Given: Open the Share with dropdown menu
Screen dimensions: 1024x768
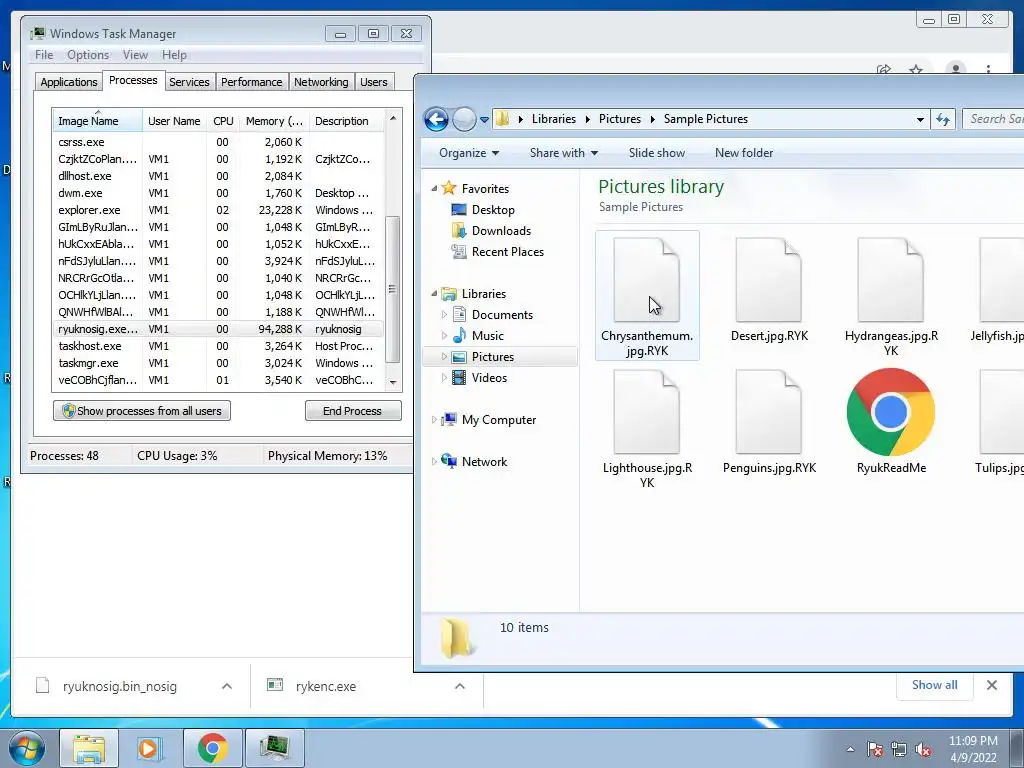Looking at the screenshot, I should click(564, 153).
